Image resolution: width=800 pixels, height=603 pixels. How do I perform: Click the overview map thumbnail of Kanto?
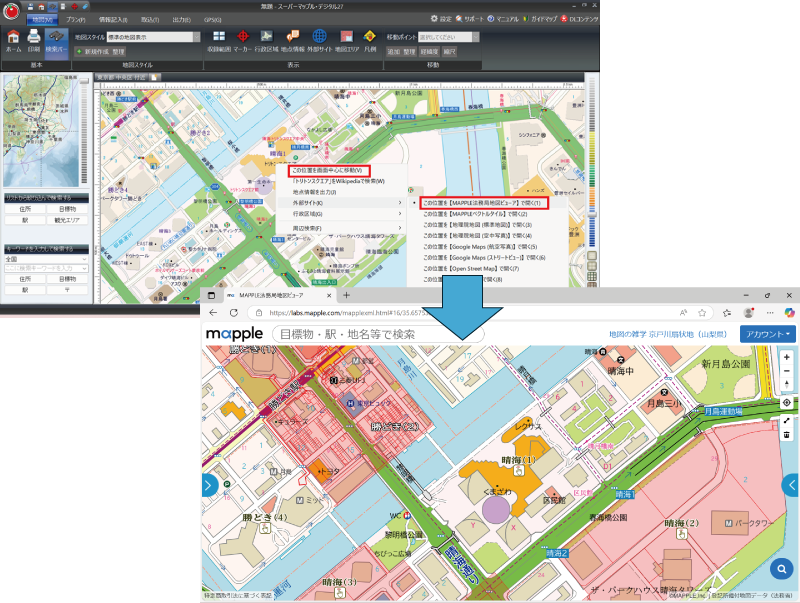41,131
